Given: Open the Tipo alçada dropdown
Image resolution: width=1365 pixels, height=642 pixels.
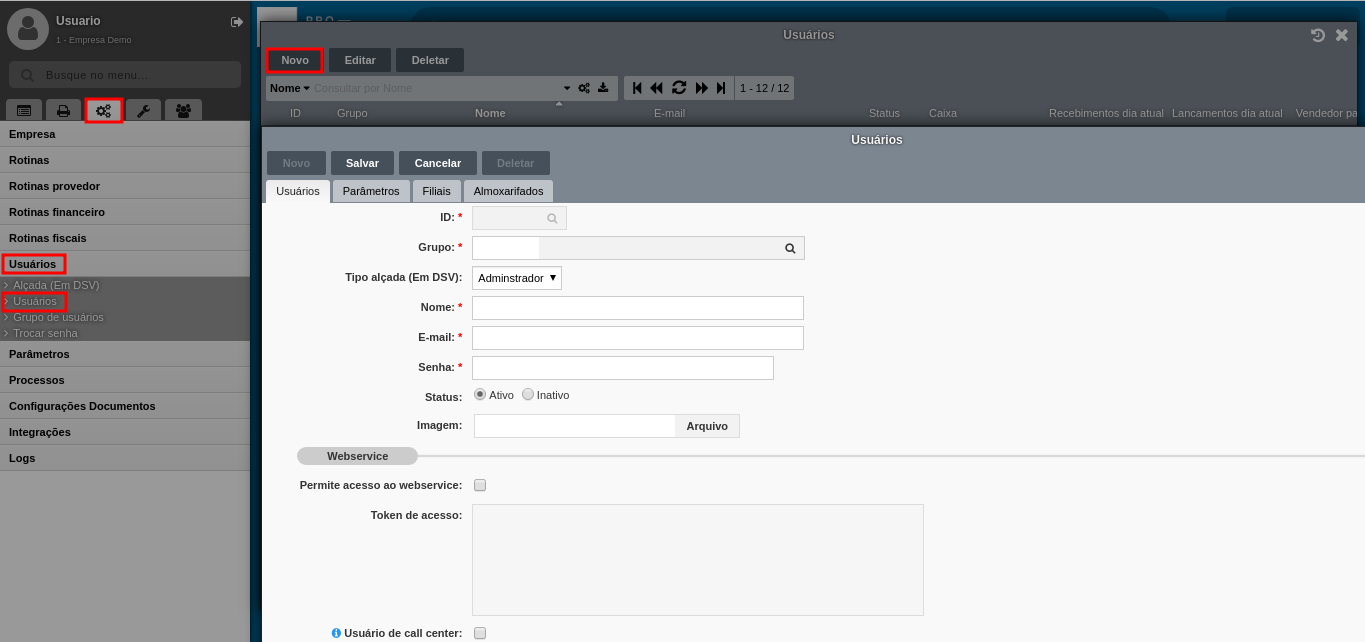Looking at the screenshot, I should [x=517, y=278].
